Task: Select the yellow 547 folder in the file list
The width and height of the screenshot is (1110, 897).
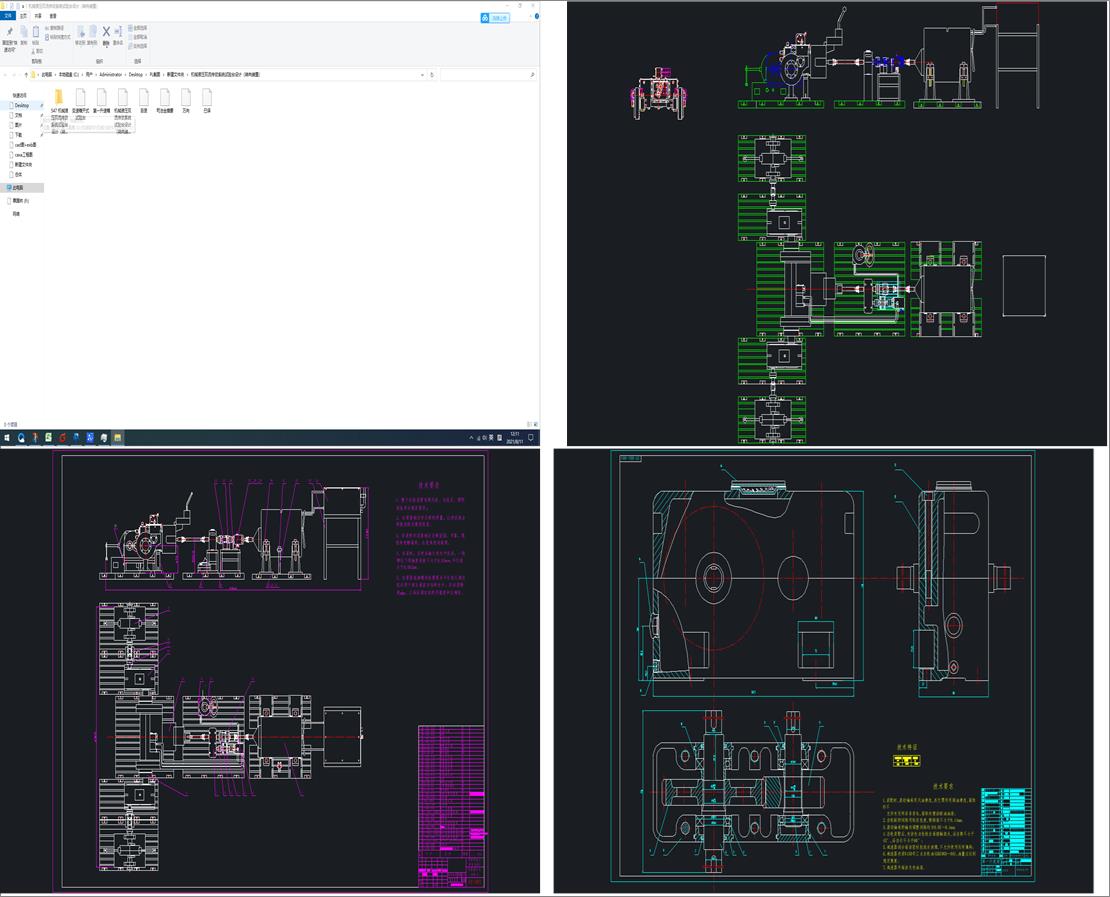Action: pos(59,110)
